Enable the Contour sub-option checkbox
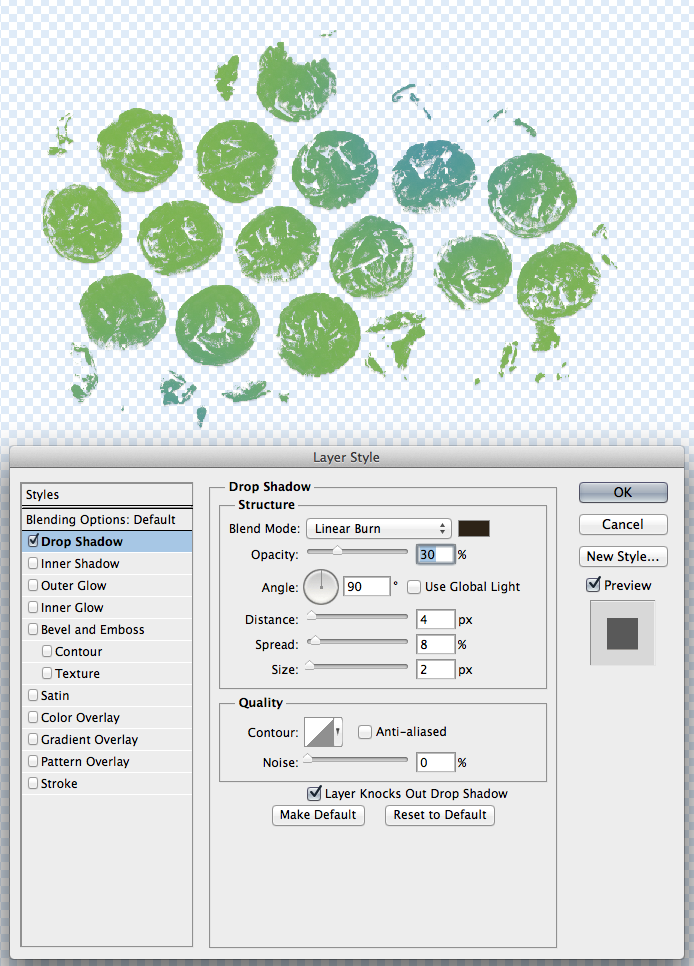This screenshot has height=966, width=694. pyautogui.click(x=47, y=651)
